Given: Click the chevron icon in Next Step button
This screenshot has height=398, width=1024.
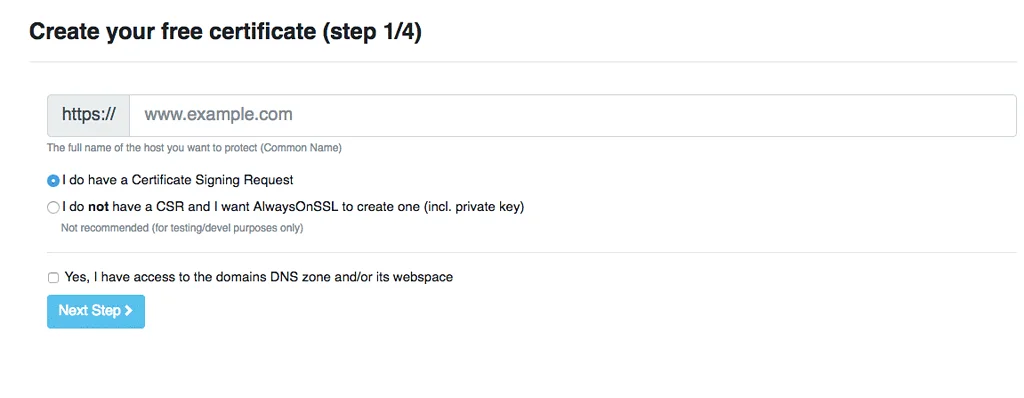Looking at the screenshot, I should point(129,310).
